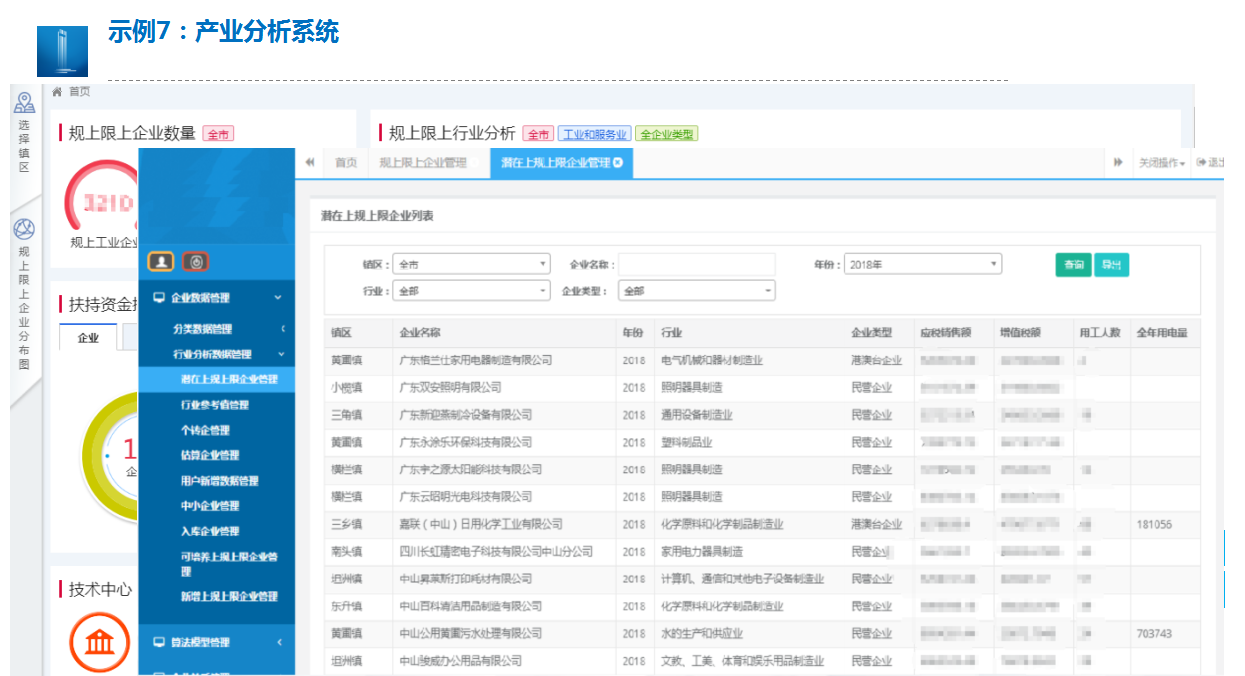Click the monitor icon beside 算法模型管理
Viewport: 1245px width, 676px height.
pos(159,642)
